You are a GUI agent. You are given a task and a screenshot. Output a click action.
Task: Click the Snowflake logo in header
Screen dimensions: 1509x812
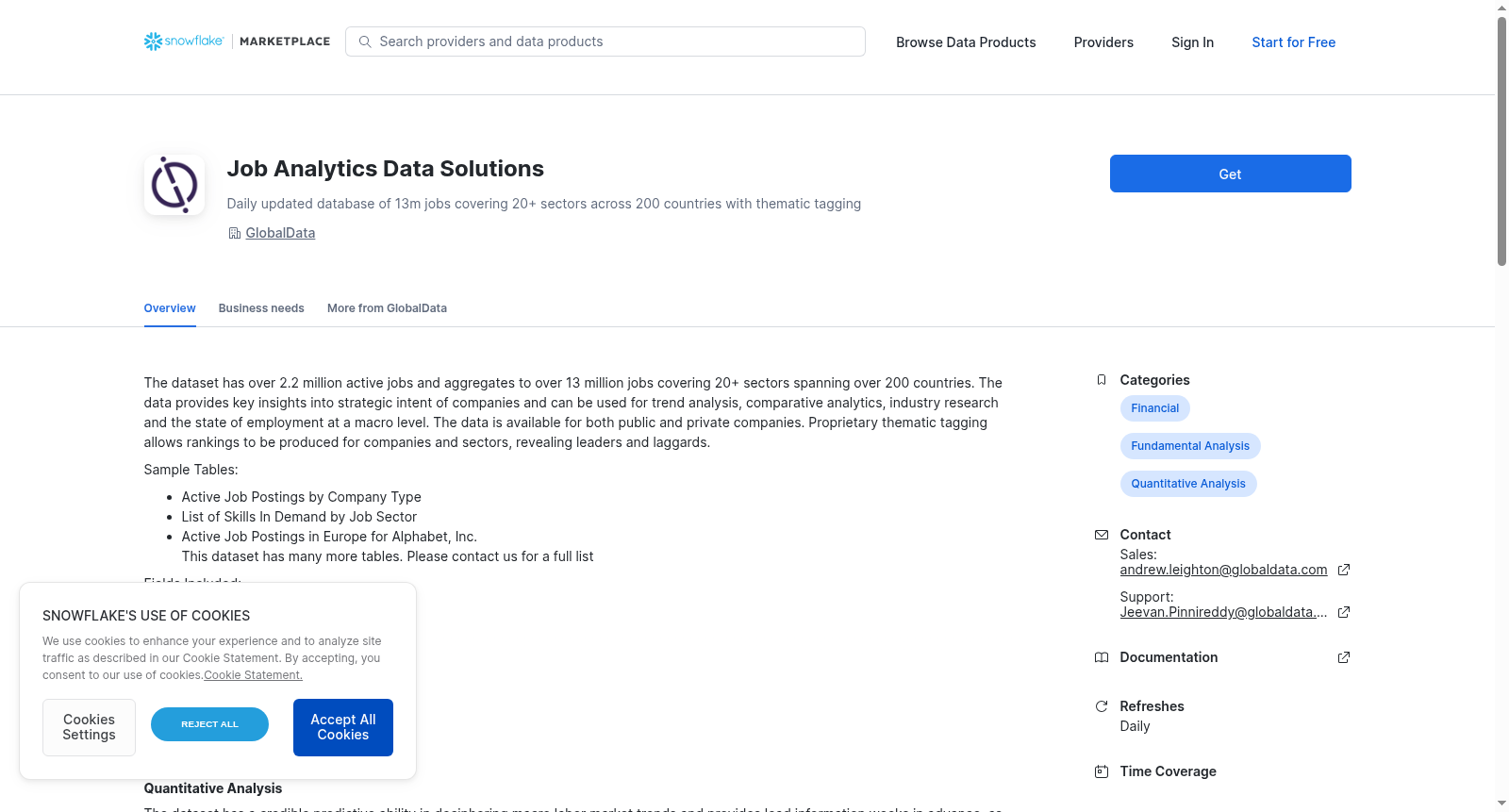coord(184,41)
